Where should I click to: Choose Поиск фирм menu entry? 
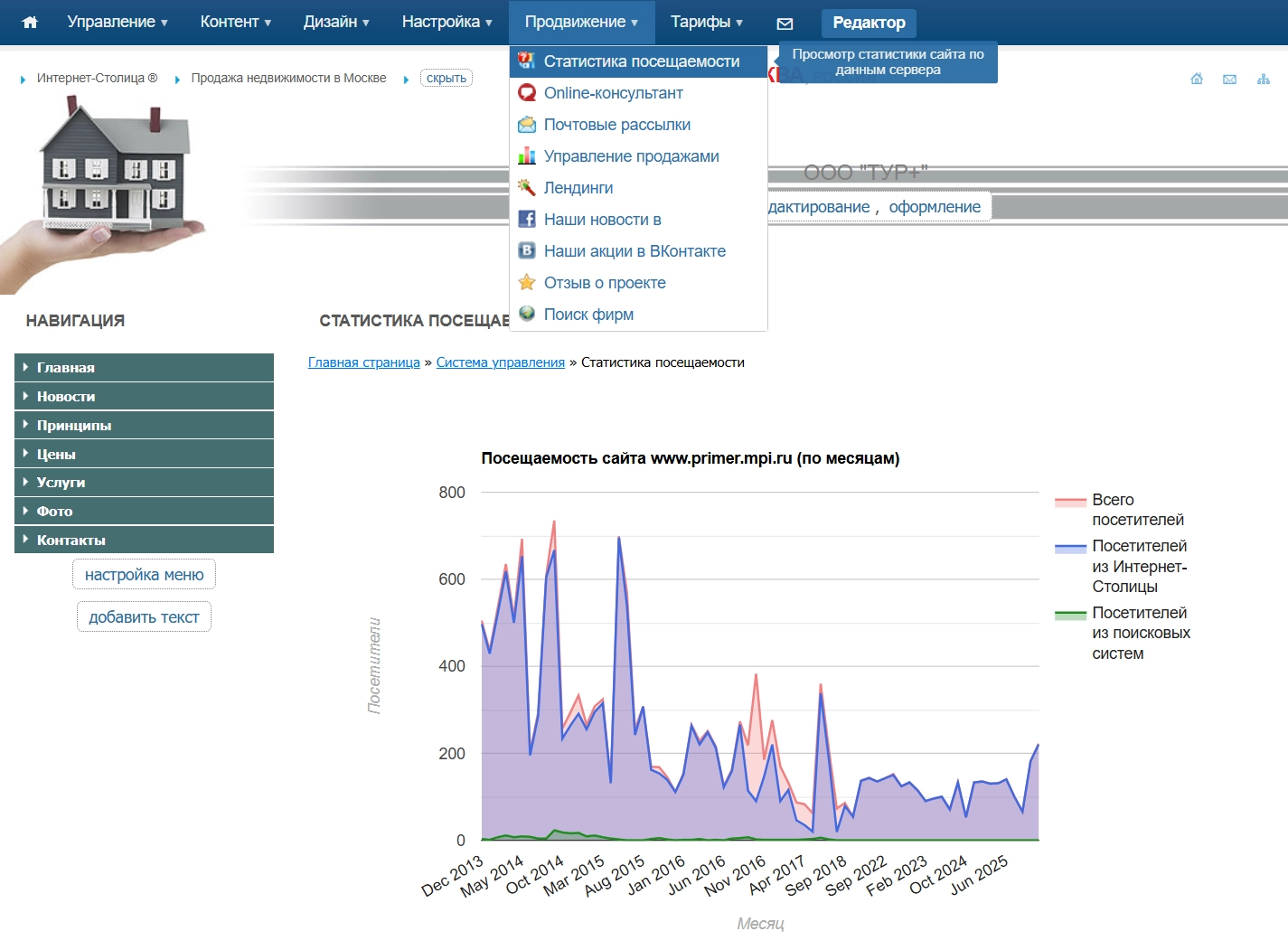tap(588, 315)
